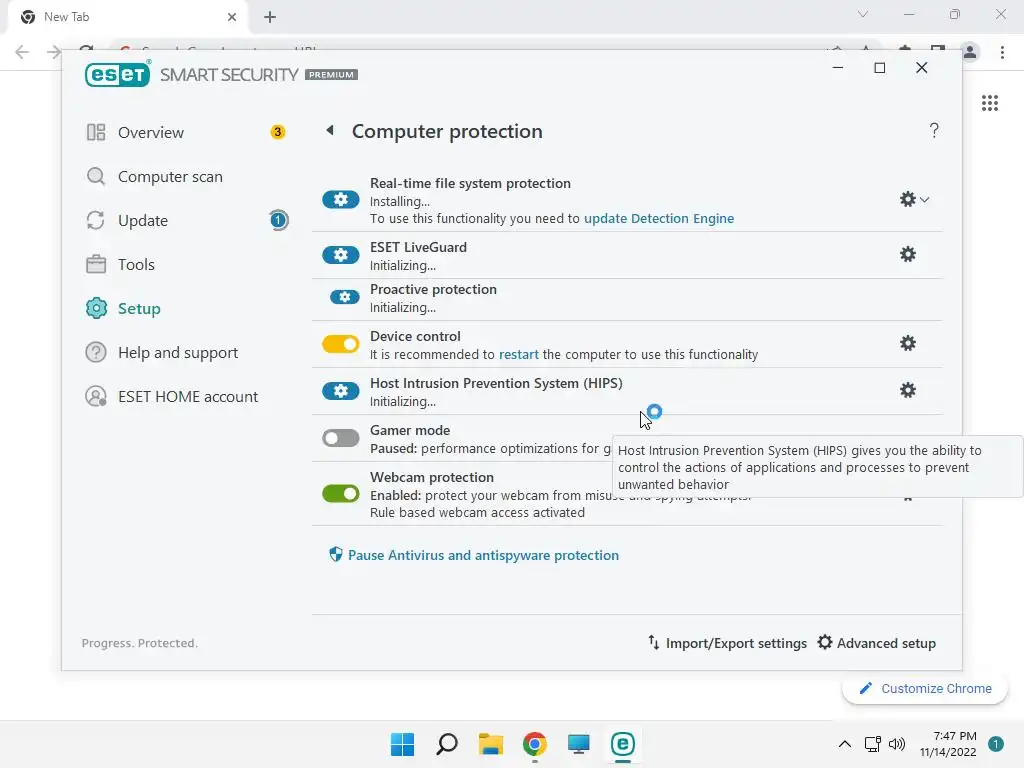Open Help and support
1024x768 pixels.
pos(178,353)
